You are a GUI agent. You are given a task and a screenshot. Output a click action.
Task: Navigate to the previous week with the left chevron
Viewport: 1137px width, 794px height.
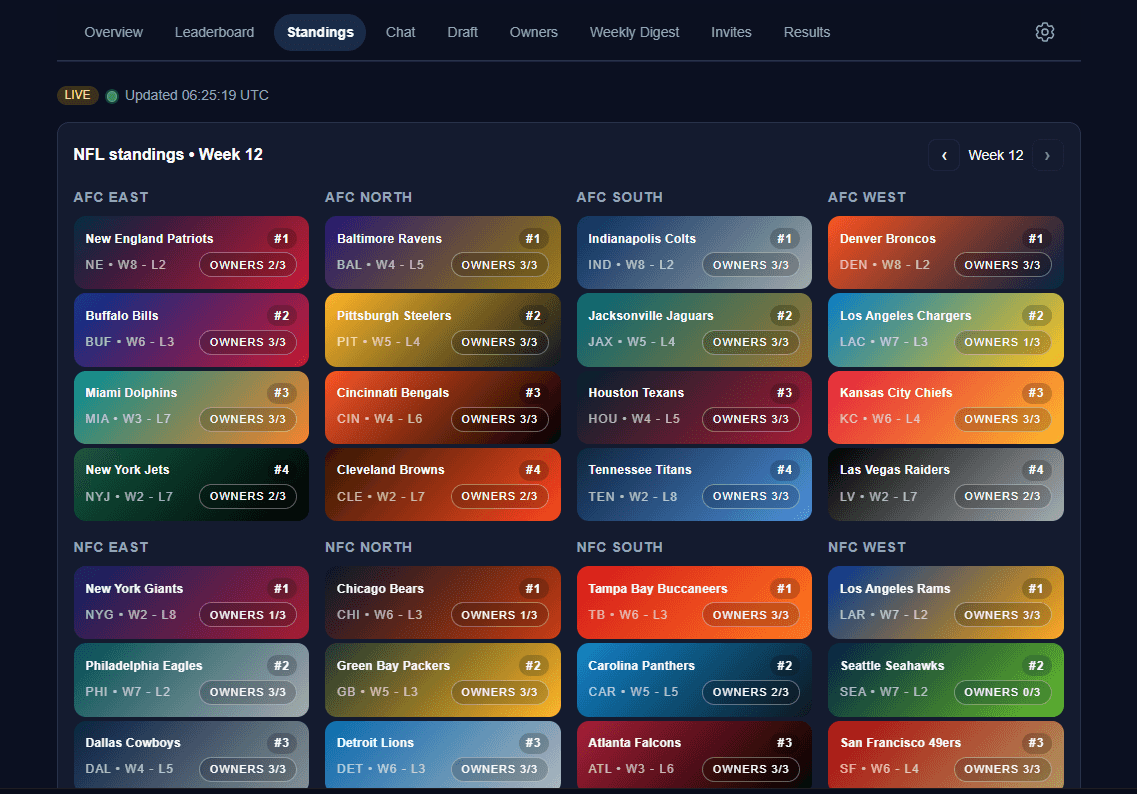point(944,155)
